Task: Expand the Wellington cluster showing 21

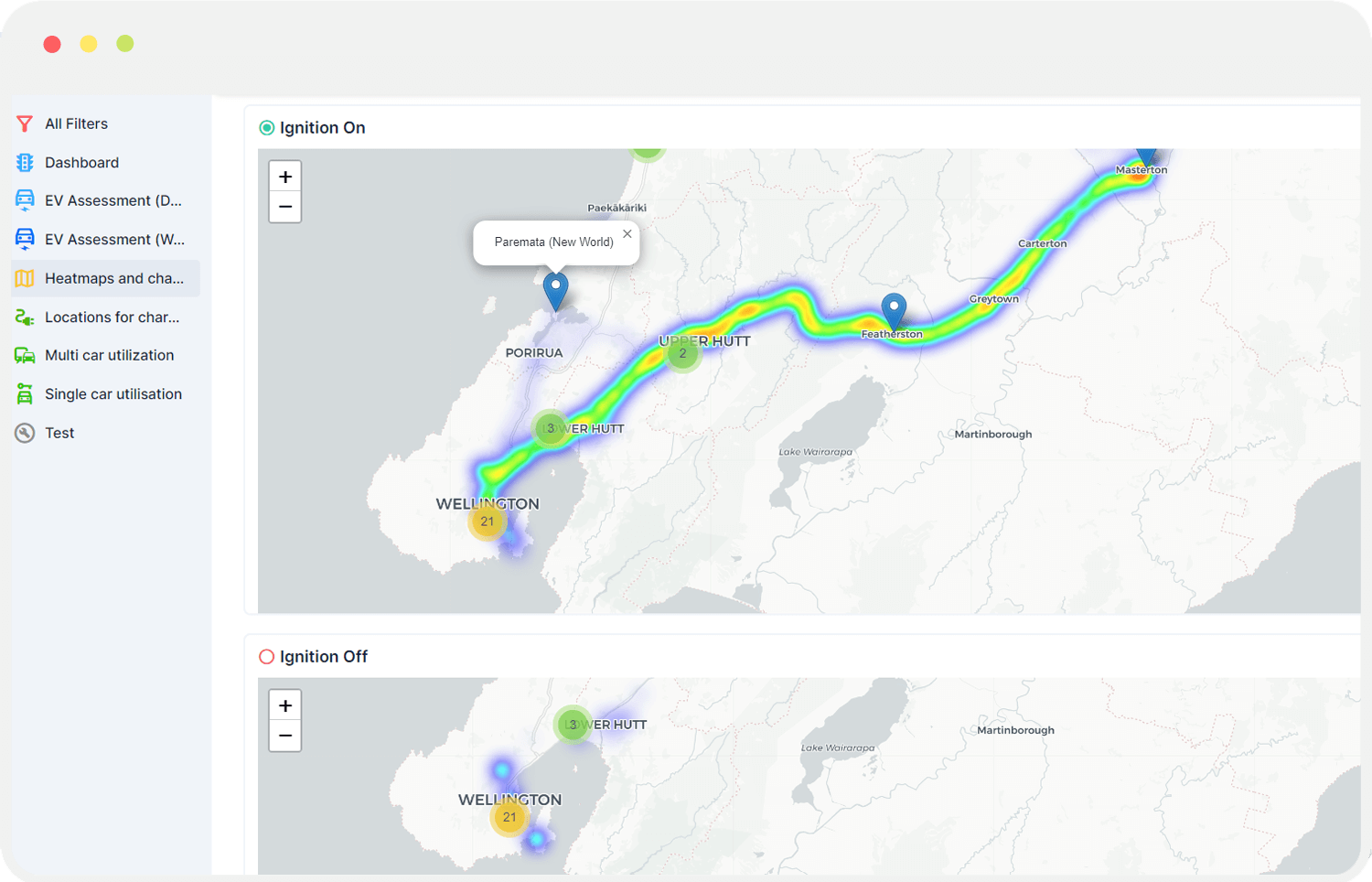Action: 487,521
